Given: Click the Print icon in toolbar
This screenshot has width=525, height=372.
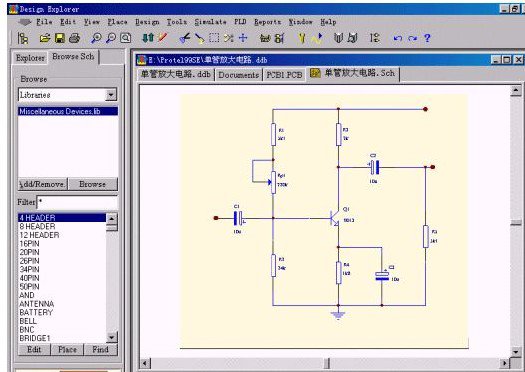Looking at the screenshot, I should 74,38.
